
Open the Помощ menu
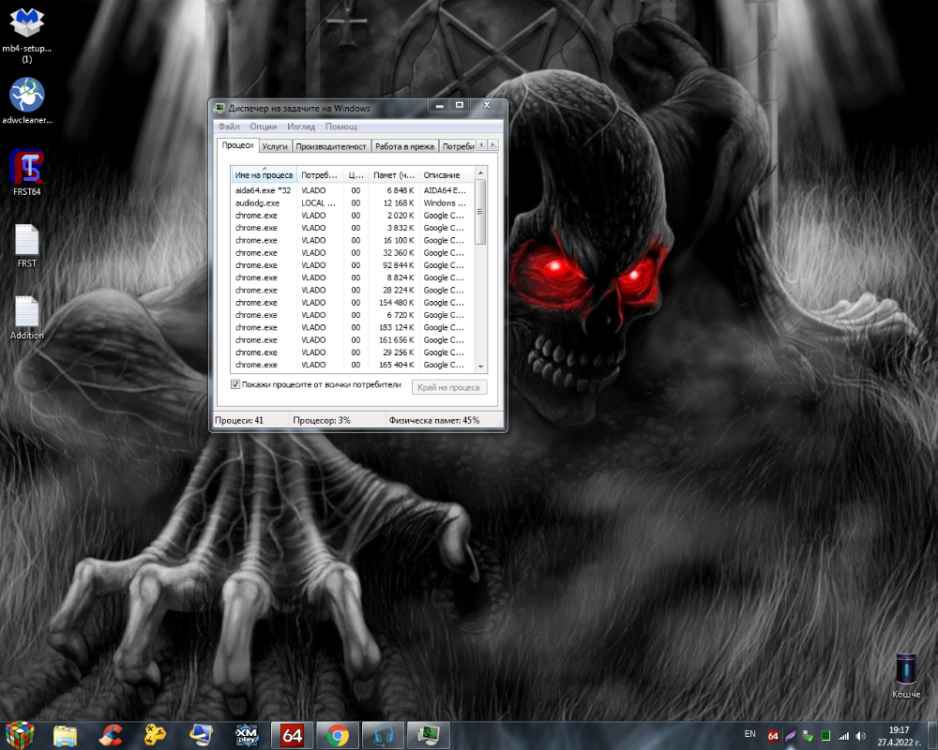341,127
